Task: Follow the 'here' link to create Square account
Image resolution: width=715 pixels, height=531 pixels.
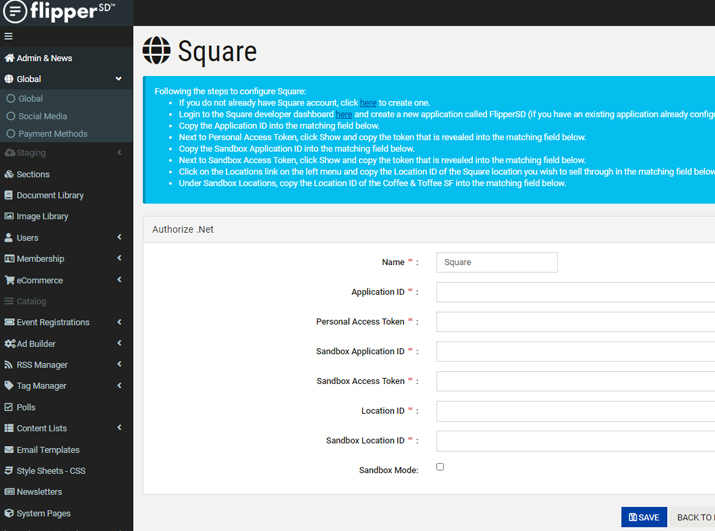Action: [368, 103]
